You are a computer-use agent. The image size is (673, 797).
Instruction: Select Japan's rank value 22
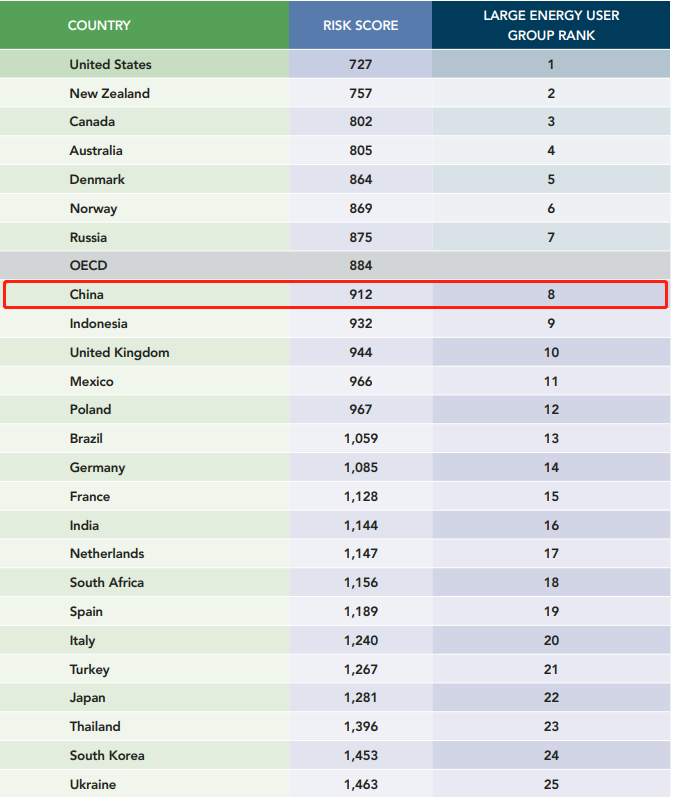(x=551, y=698)
